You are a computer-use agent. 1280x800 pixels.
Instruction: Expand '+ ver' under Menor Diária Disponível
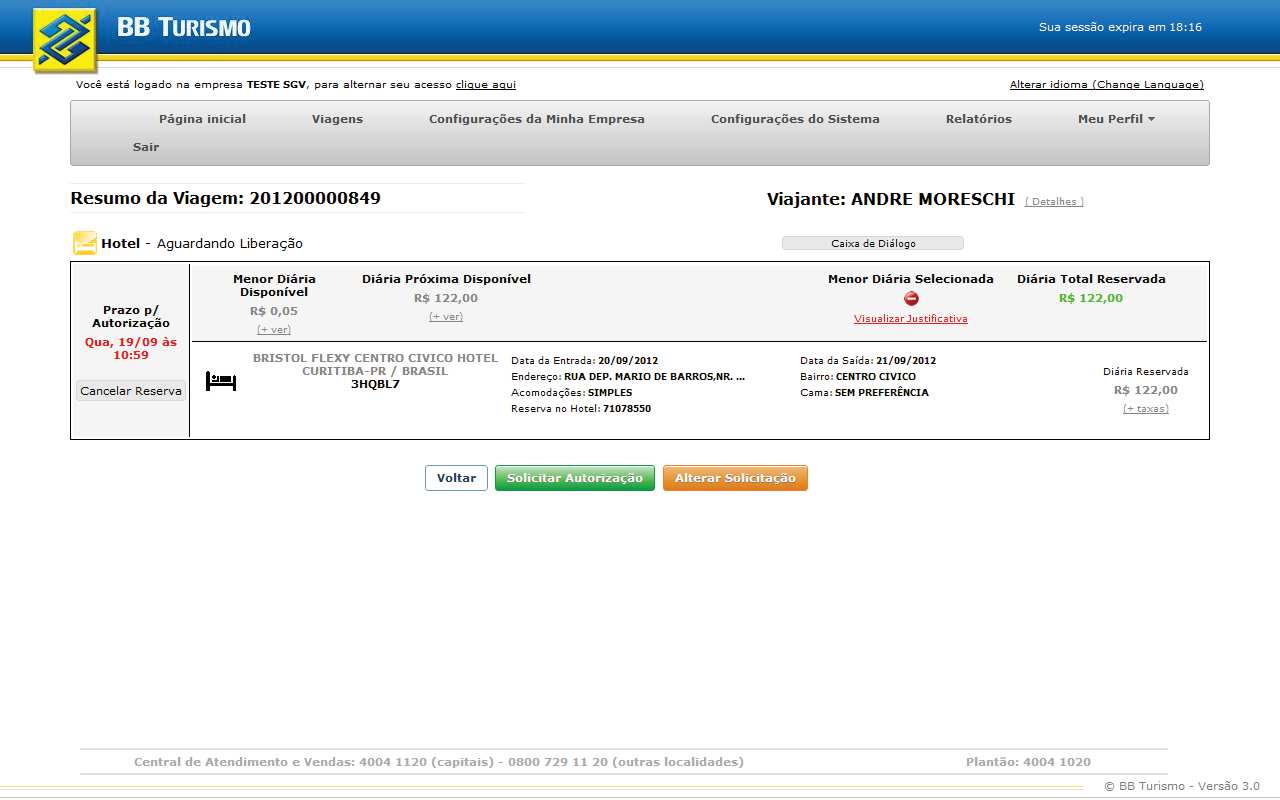[x=274, y=329]
